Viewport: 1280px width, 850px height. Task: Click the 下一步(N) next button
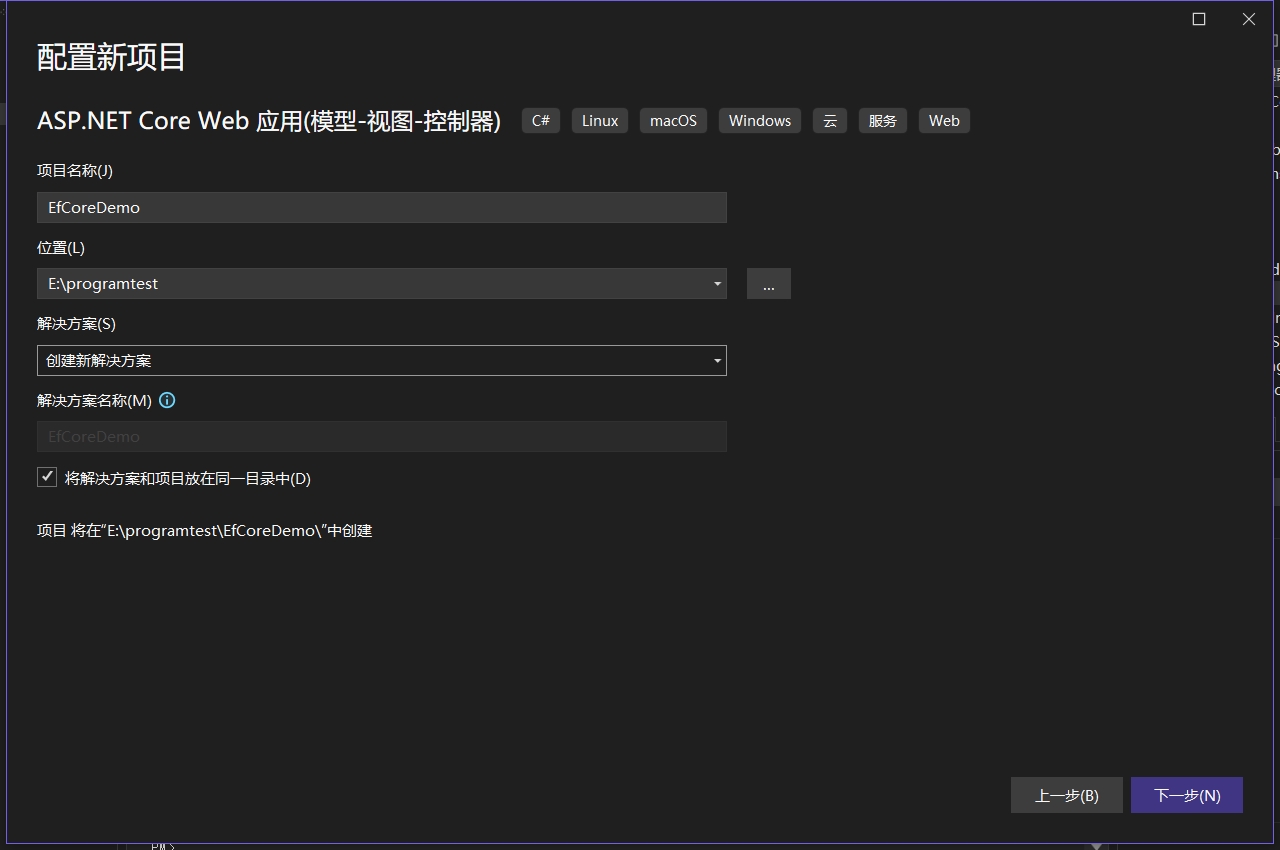coord(1187,795)
